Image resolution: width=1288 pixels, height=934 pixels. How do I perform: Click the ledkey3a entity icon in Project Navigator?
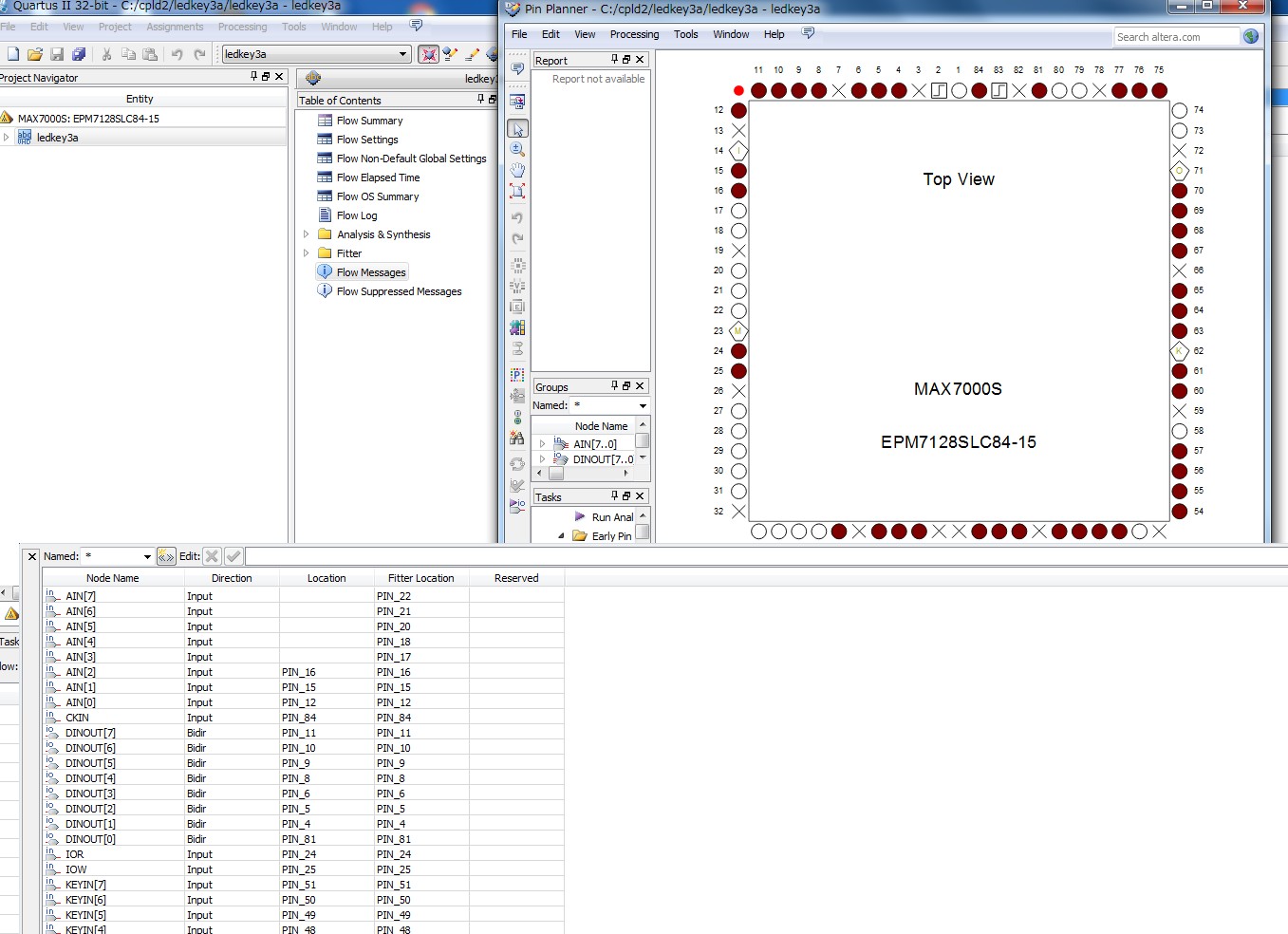coord(25,137)
